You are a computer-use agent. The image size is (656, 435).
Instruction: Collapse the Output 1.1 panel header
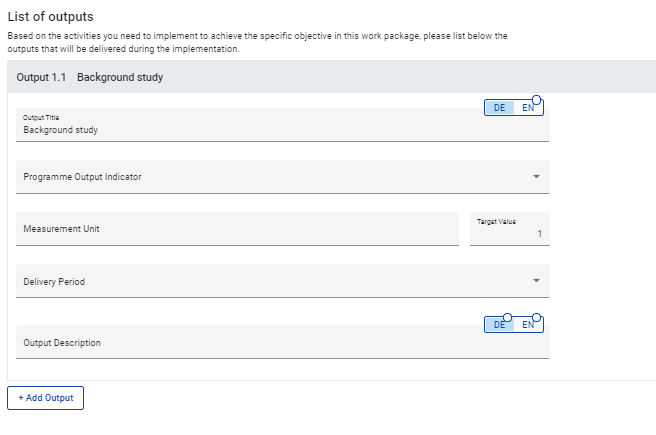(330, 77)
